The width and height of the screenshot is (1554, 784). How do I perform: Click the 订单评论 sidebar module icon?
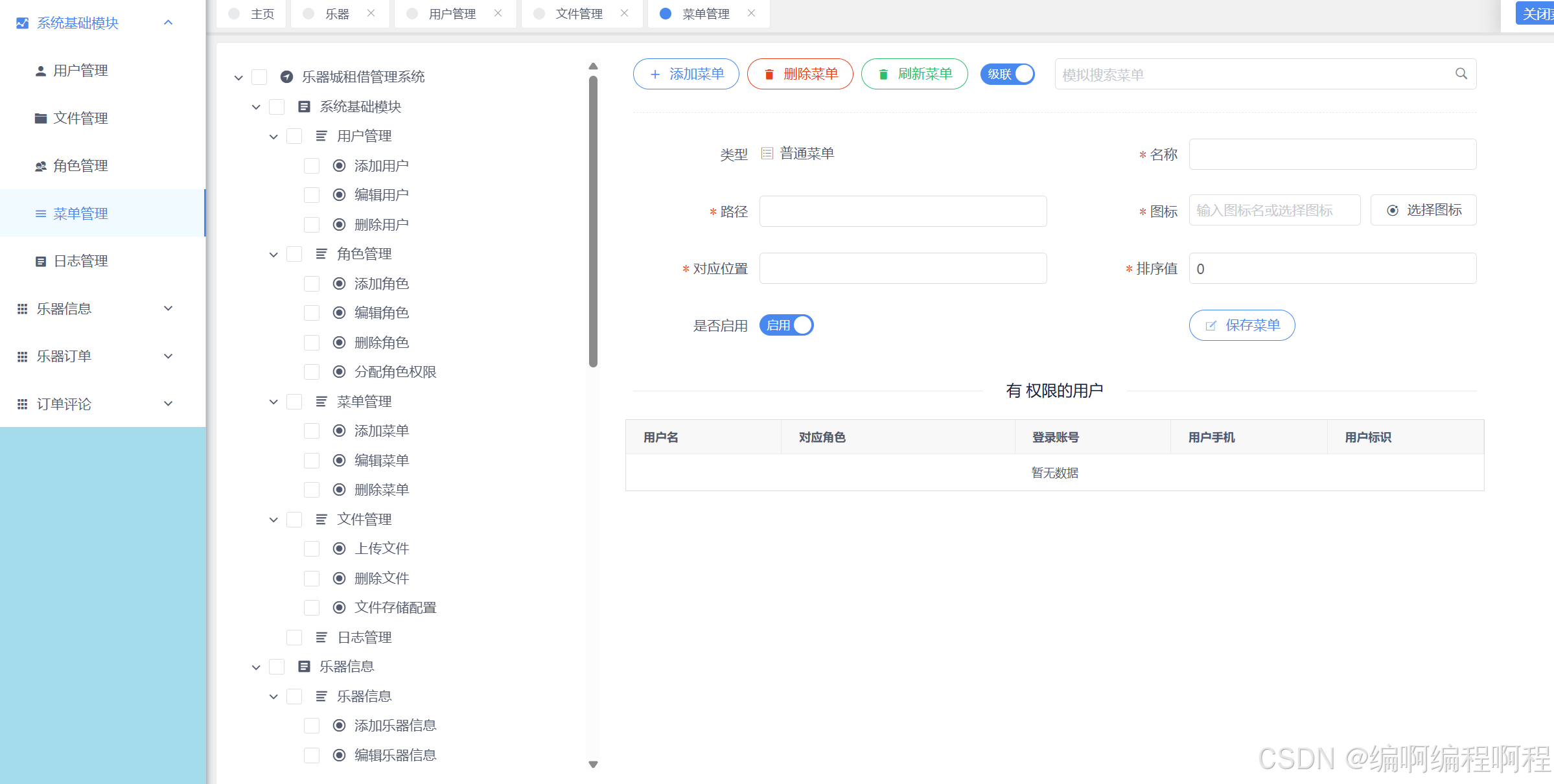pyautogui.click(x=21, y=404)
